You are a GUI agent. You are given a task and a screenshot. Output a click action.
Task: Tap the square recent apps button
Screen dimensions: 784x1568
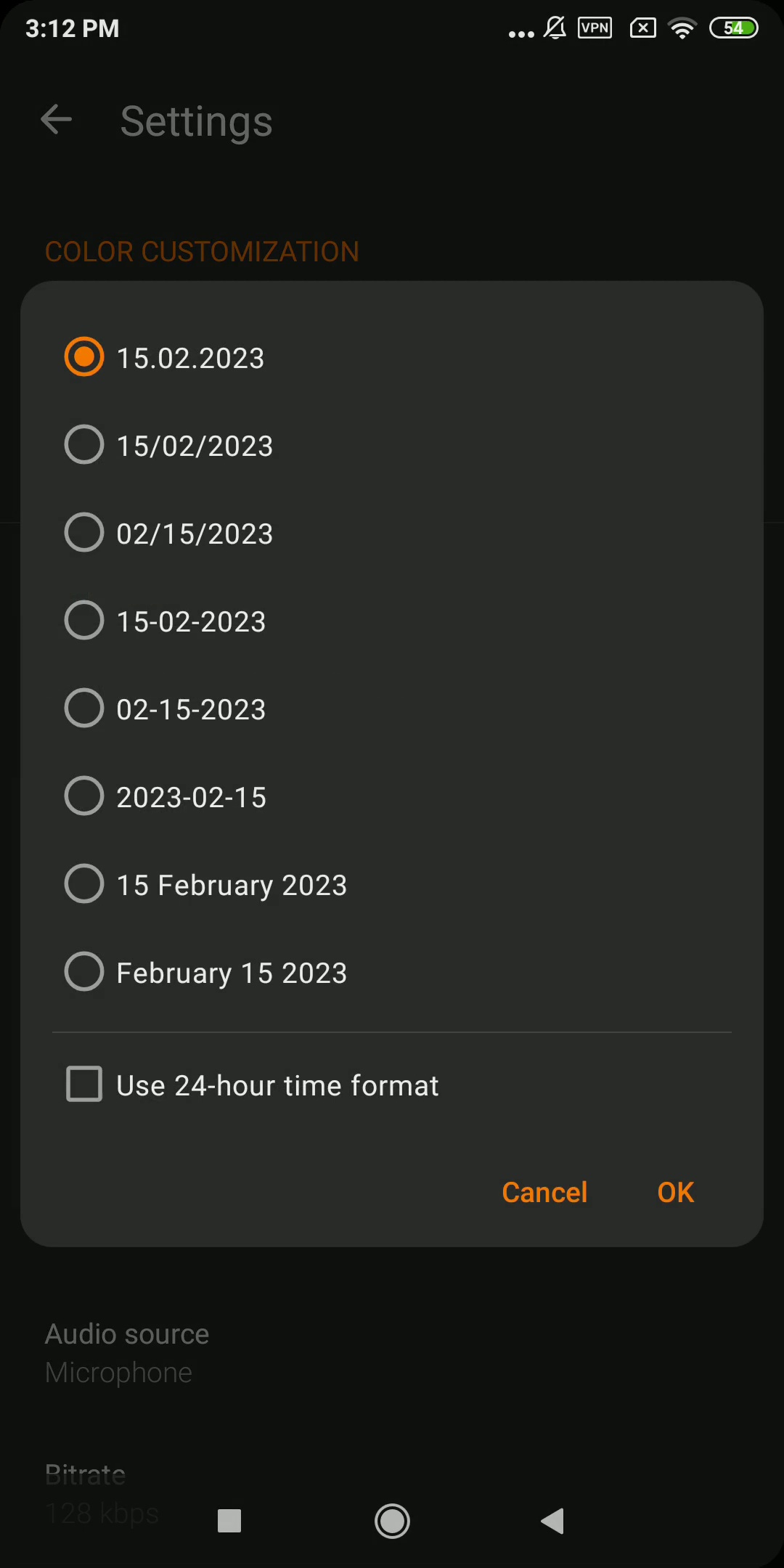point(229,1521)
